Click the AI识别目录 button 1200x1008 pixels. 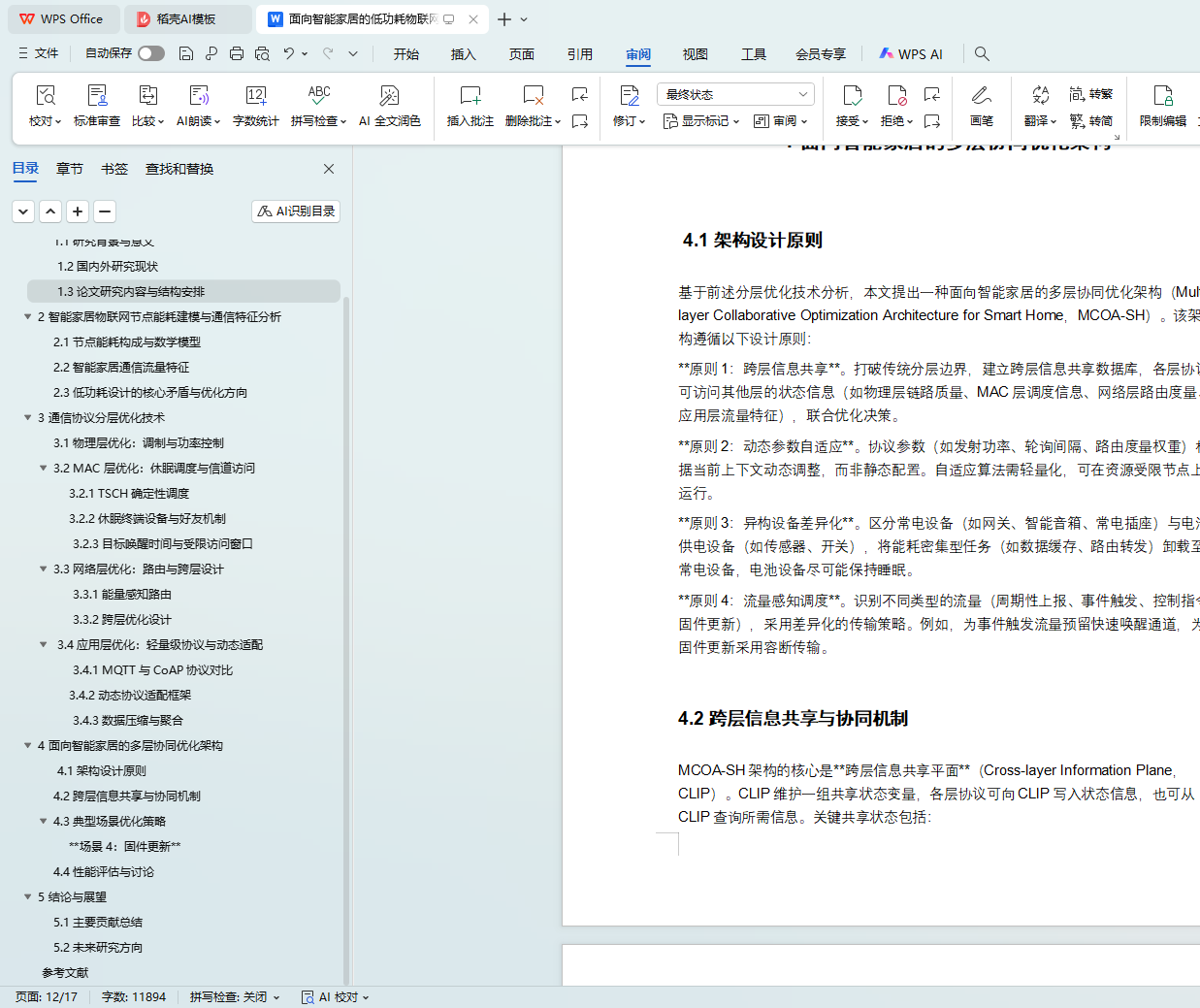tap(296, 211)
